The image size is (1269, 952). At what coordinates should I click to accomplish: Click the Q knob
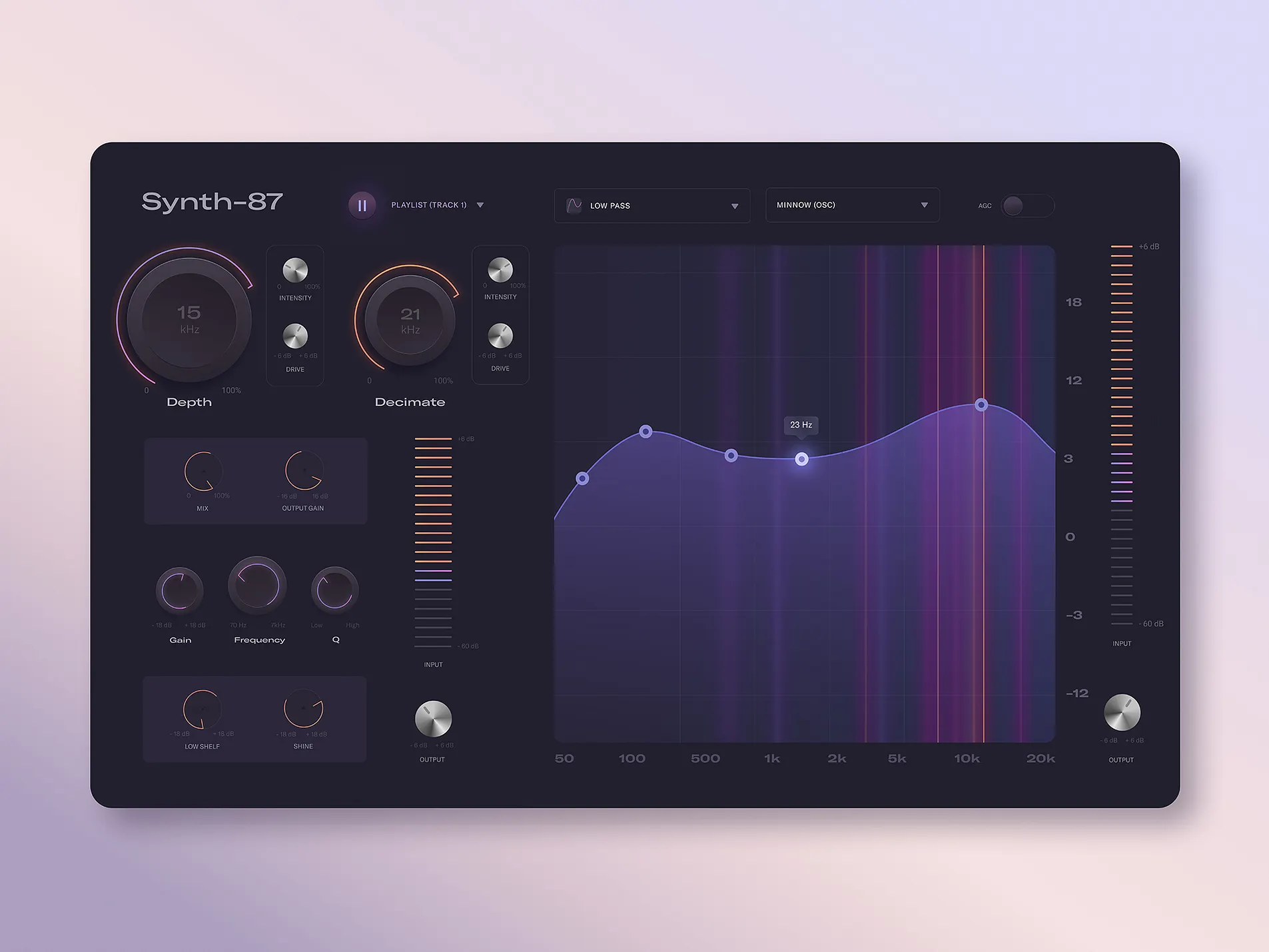(335, 590)
